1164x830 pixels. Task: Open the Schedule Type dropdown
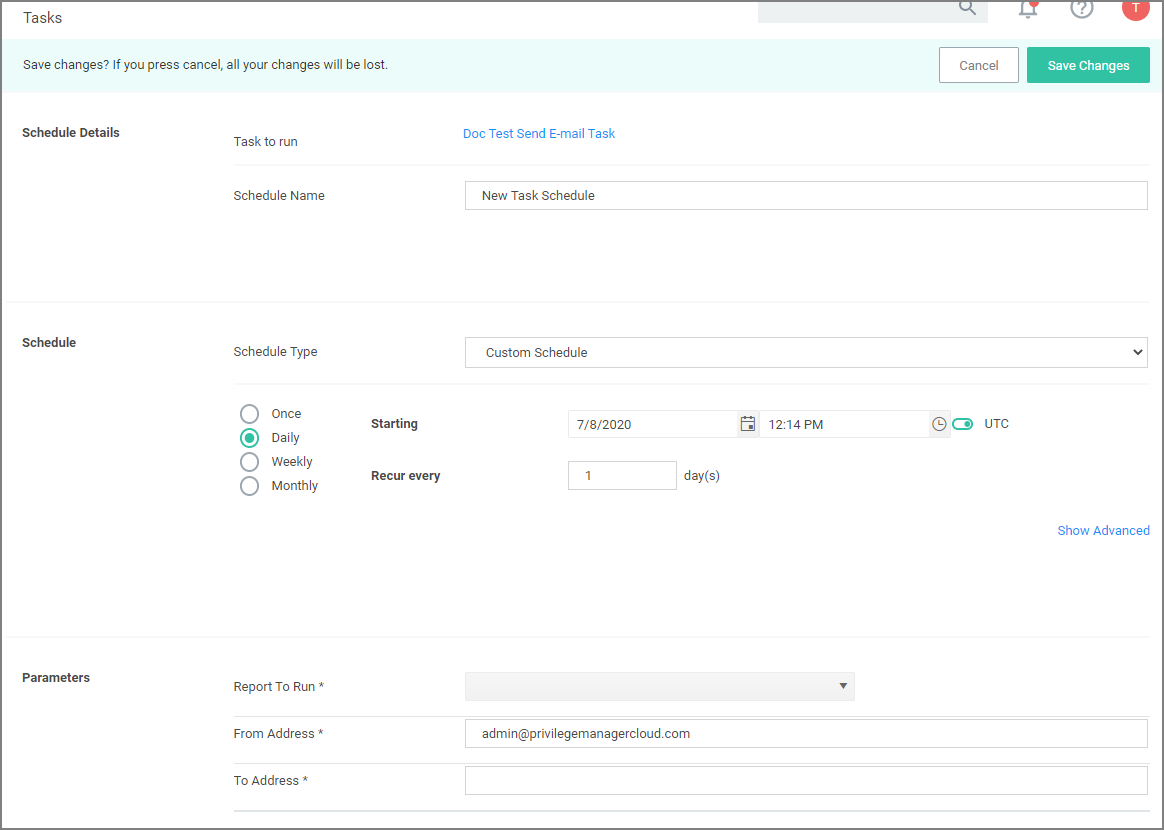806,353
